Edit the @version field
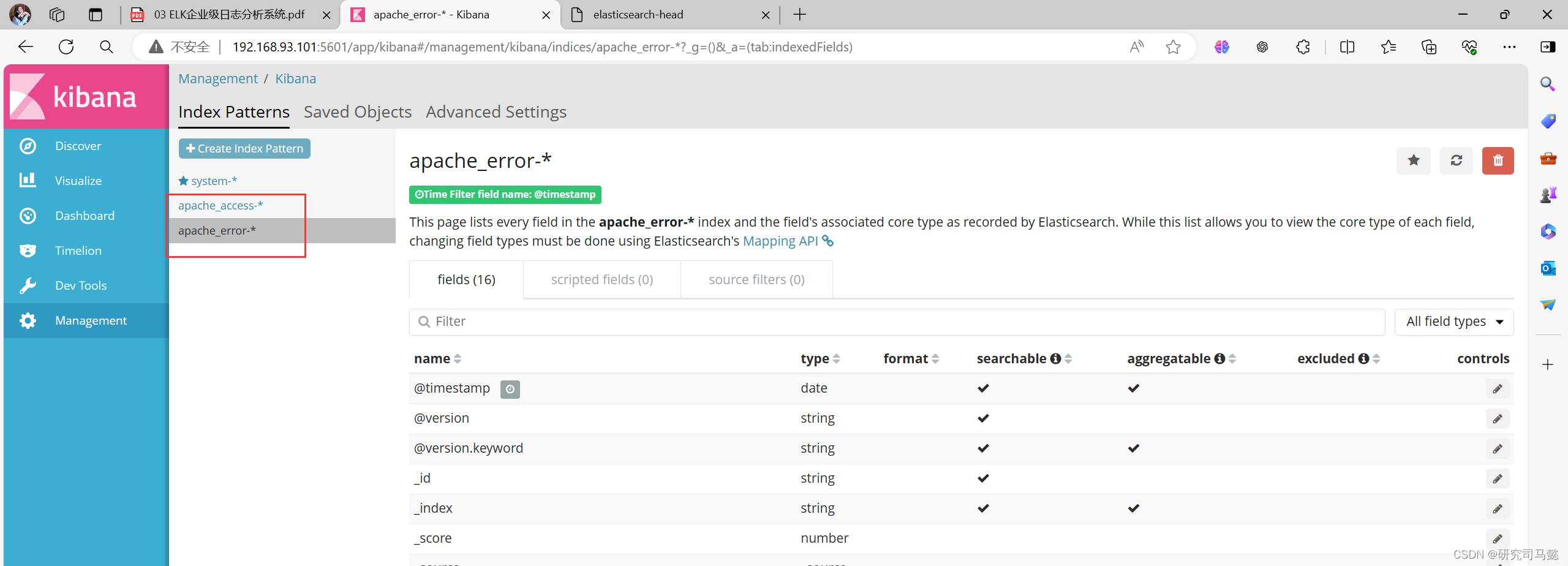 click(x=1498, y=419)
